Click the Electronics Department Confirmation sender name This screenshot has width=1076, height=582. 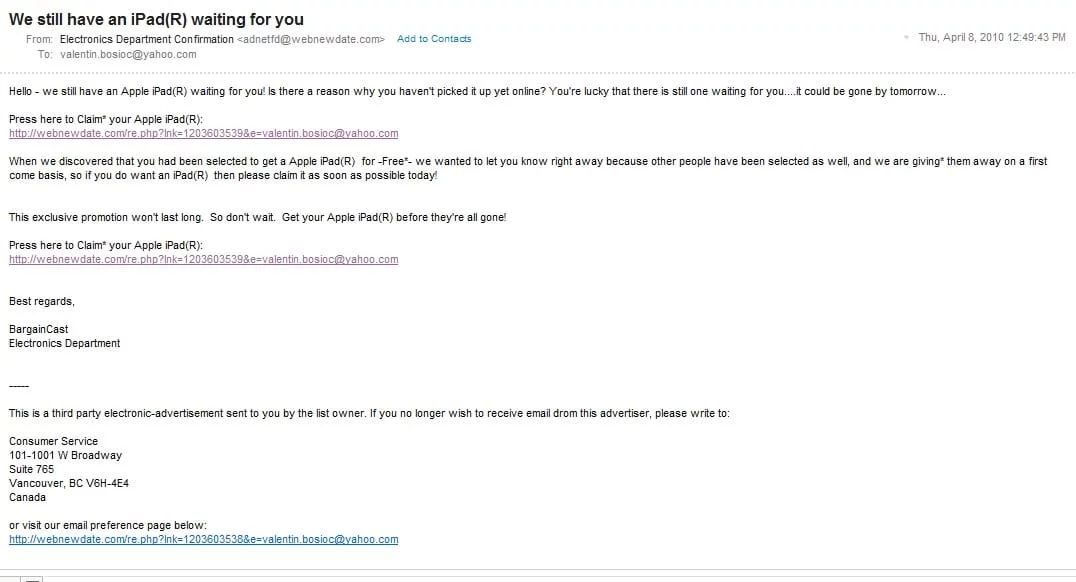point(147,39)
